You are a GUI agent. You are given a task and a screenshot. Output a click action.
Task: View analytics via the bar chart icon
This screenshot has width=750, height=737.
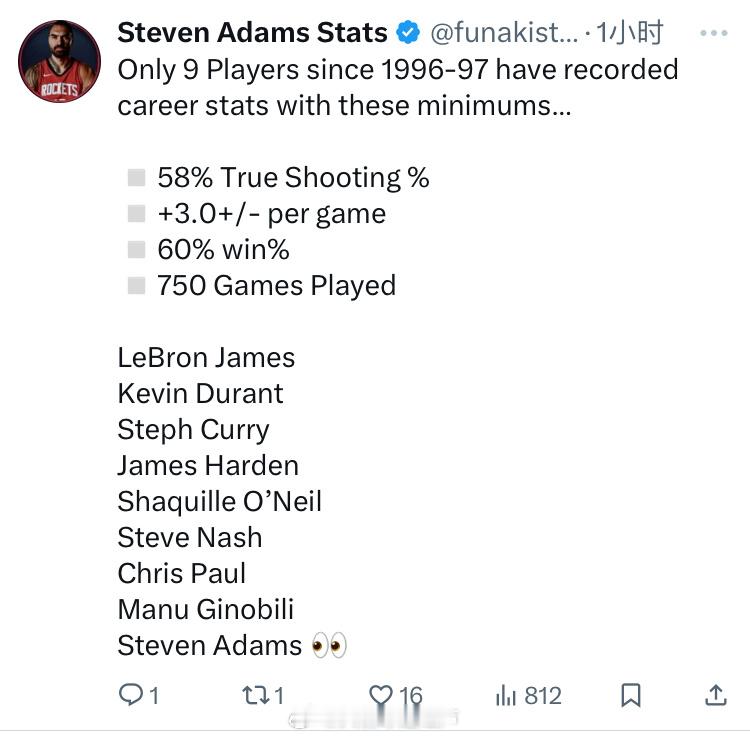506,695
